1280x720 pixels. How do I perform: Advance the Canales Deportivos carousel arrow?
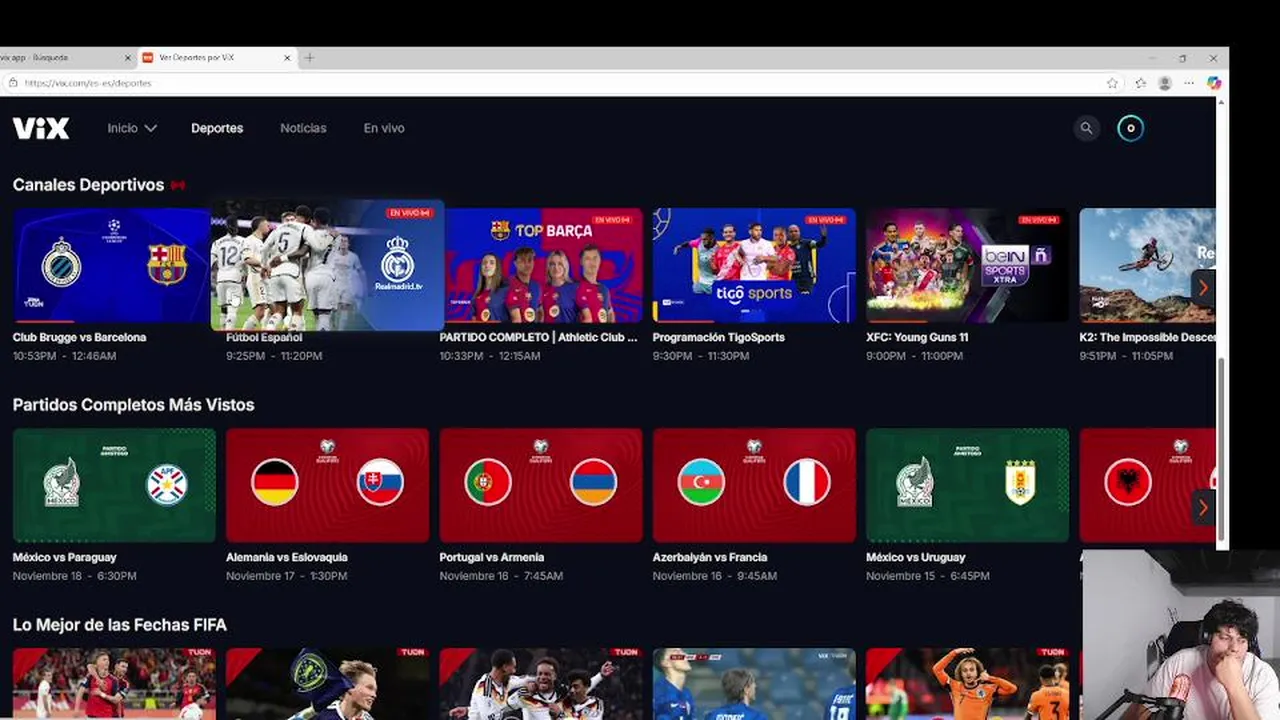point(1203,288)
